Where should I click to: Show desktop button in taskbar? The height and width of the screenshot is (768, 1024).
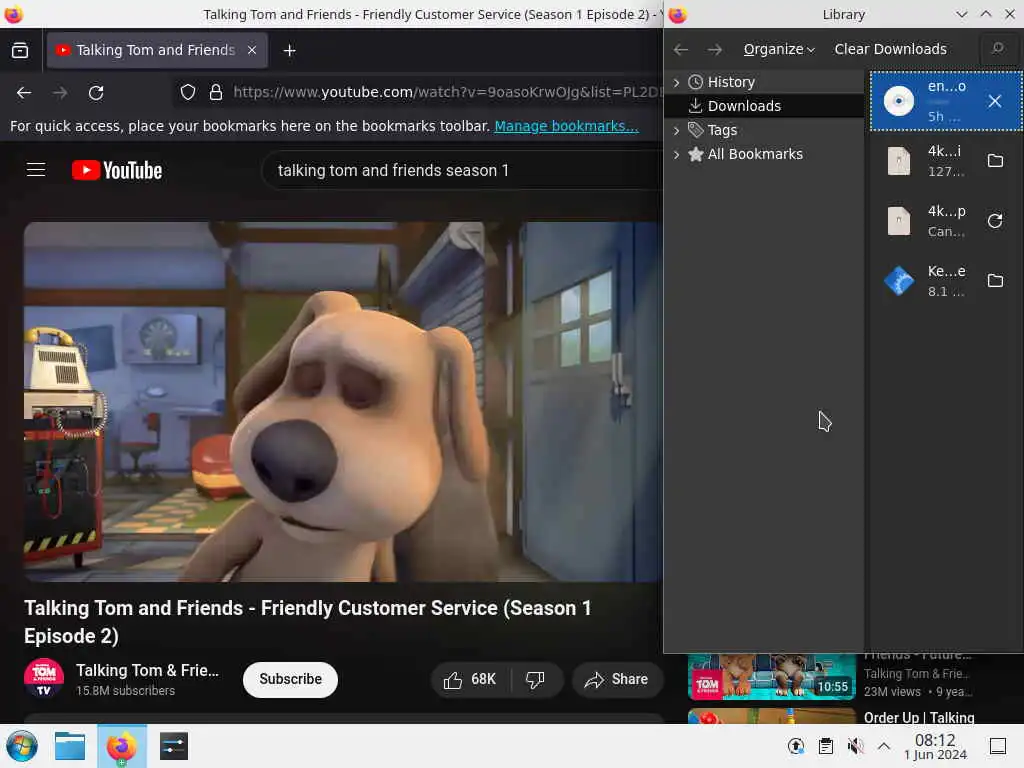pyautogui.click(x=998, y=746)
